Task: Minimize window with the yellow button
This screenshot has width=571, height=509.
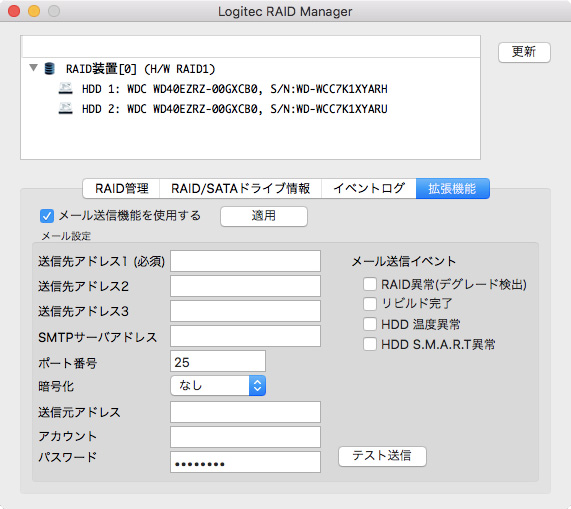Action: (x=34, y=11)
